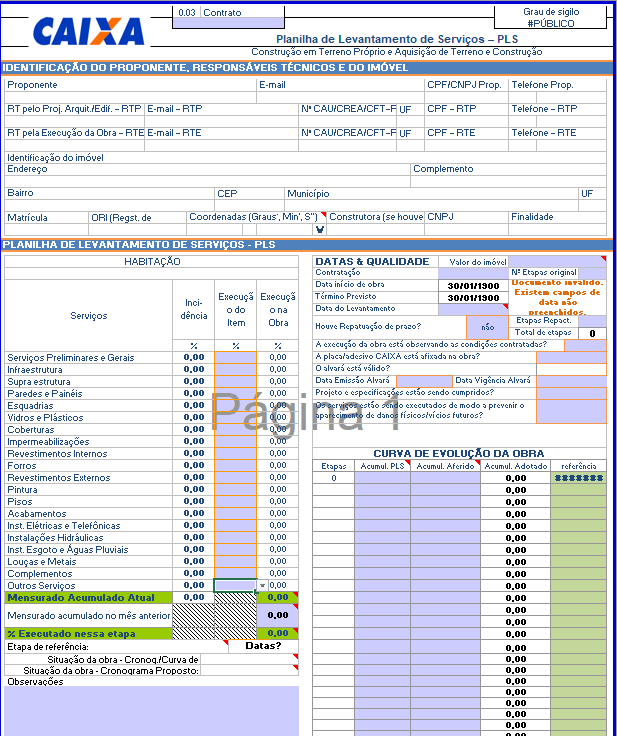This screenshot has width=617, height=736.
Task: Click the Complemento input field
Action: pos(509,181)
